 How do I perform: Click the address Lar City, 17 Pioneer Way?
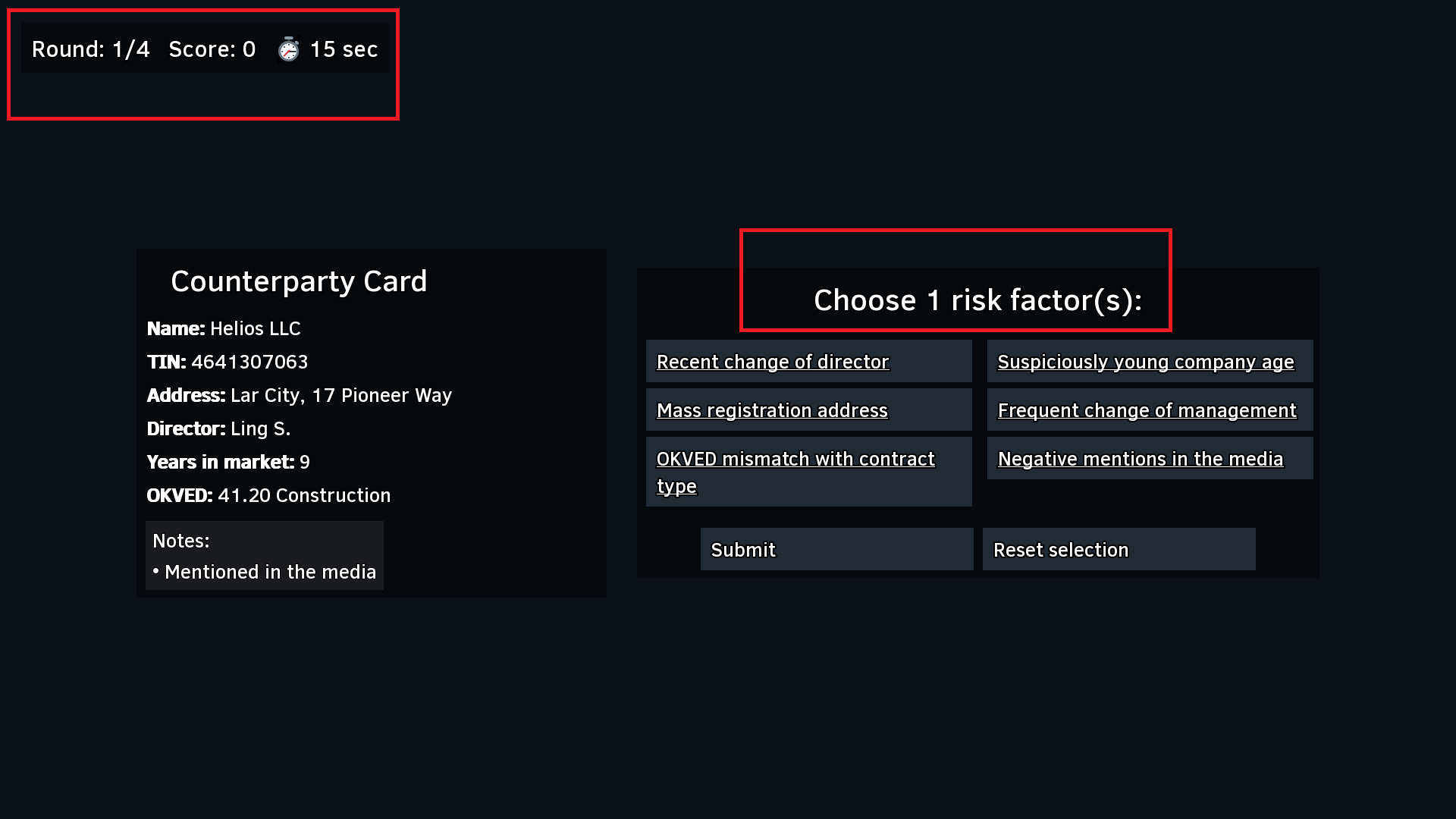pos(340,395)
